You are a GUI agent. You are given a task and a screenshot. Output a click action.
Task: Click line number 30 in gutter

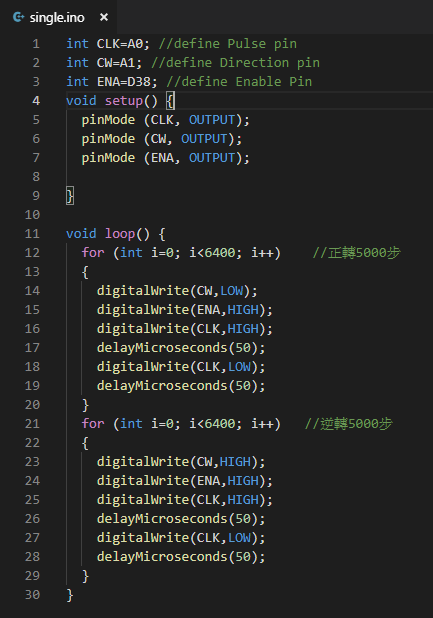pos(32,595)
